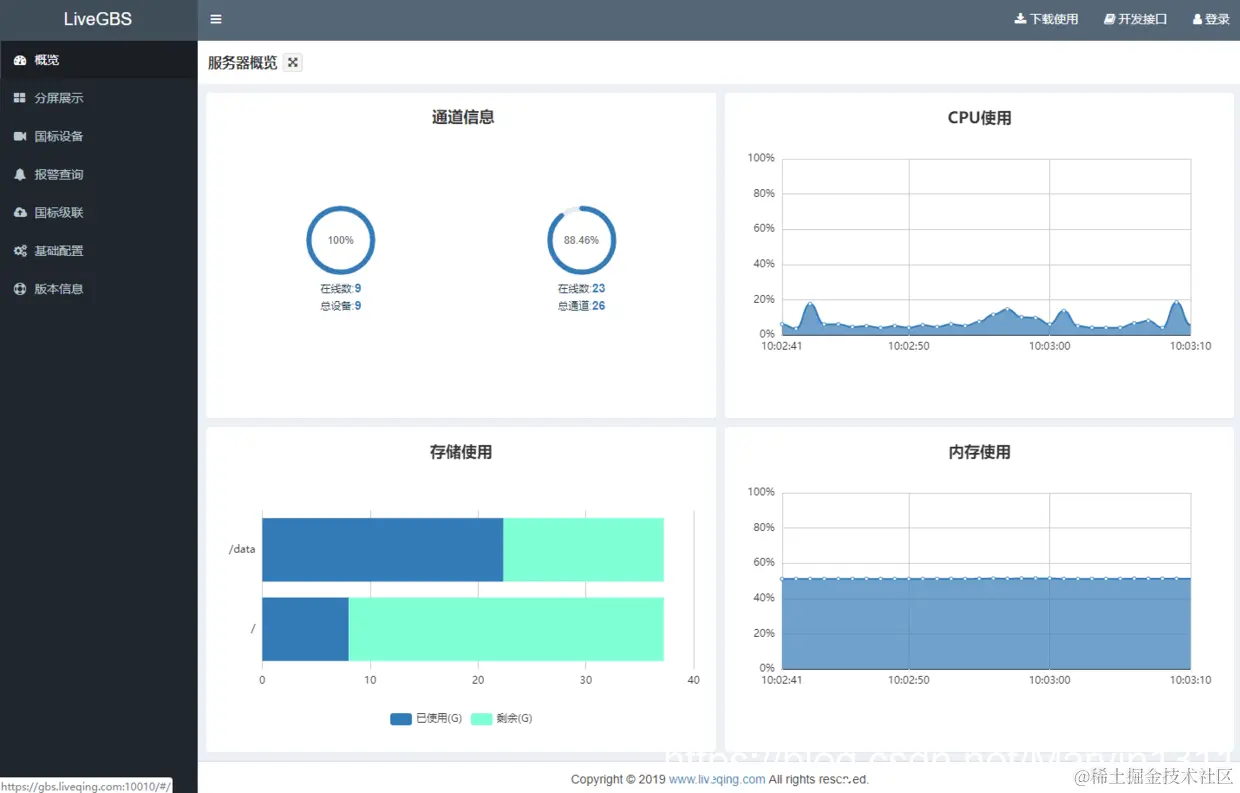
Task: Click the 内存使用 chart title
Action: [x=979, y=452]
